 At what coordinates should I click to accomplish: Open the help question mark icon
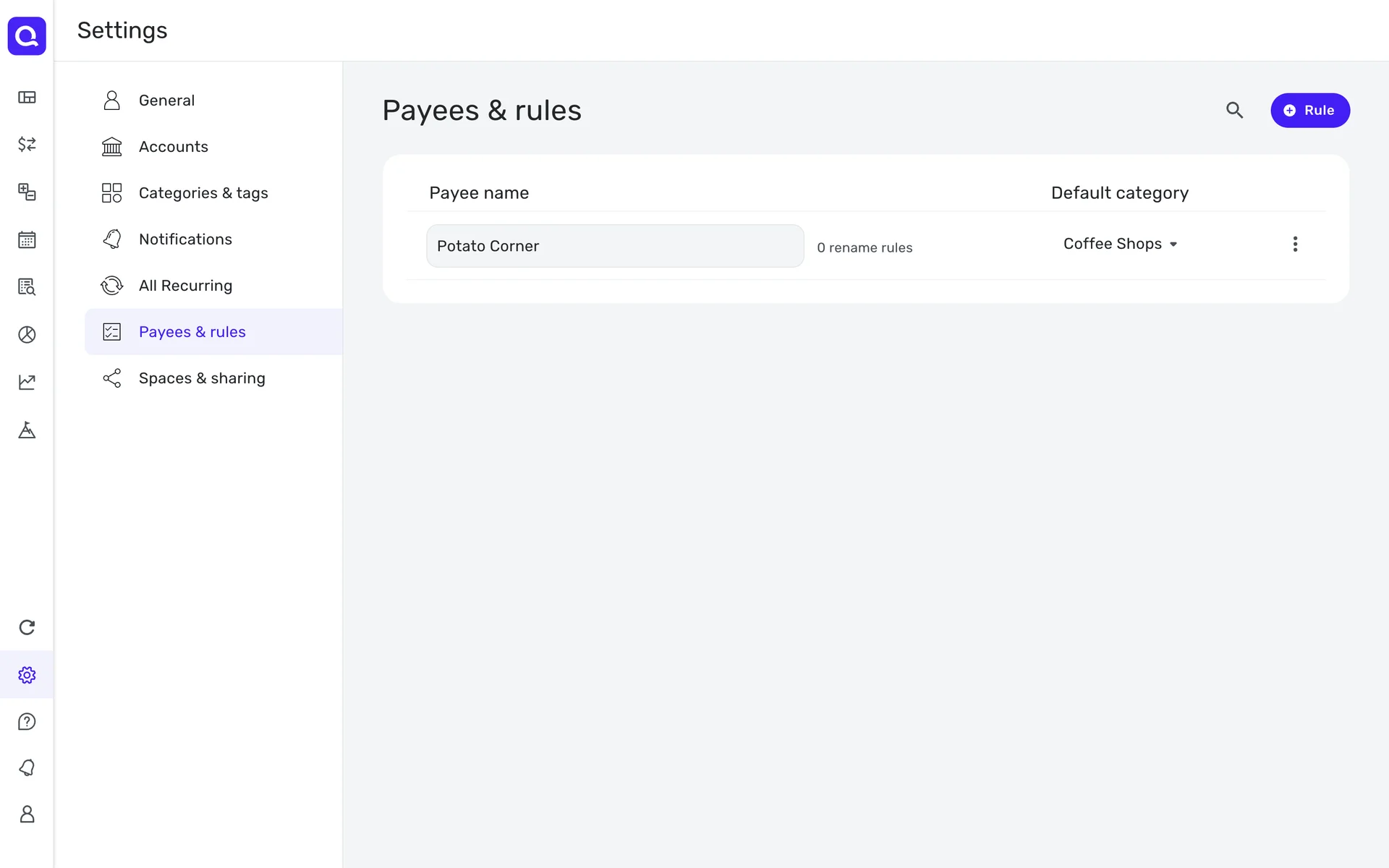(x=27, y=721)
